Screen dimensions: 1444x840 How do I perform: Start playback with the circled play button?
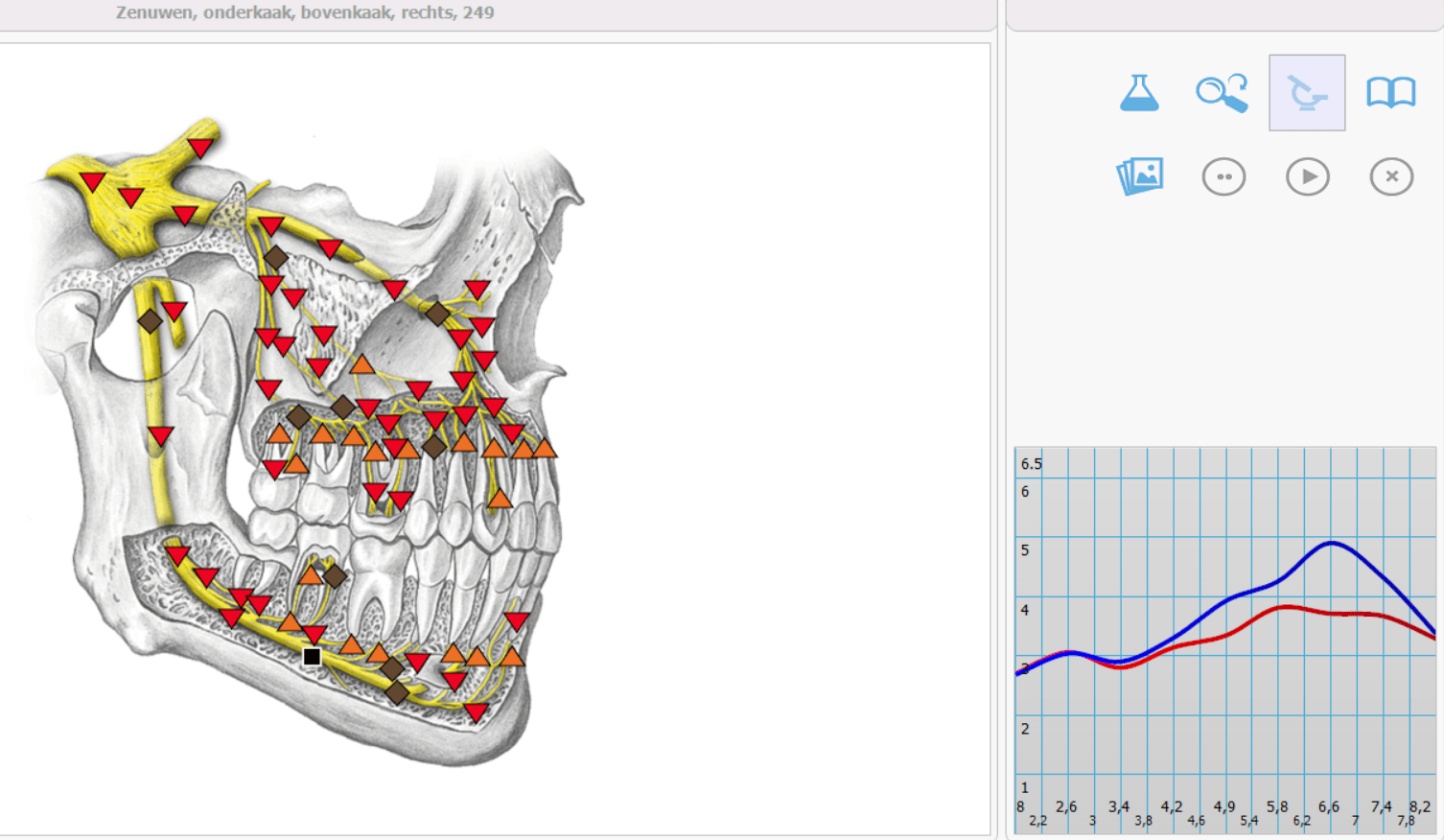click(x=1308, y=176)
